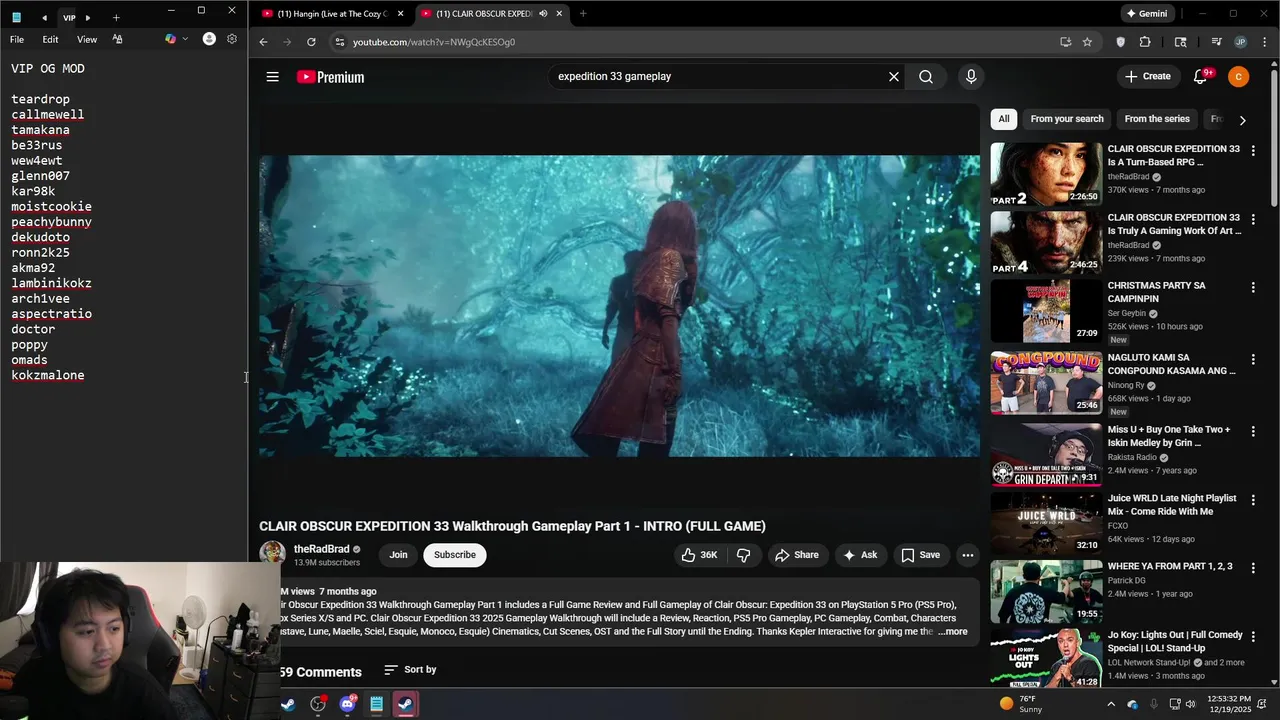Open theRadBrad channel avatar
1280x720 pixels.
[x=272, y=554]
